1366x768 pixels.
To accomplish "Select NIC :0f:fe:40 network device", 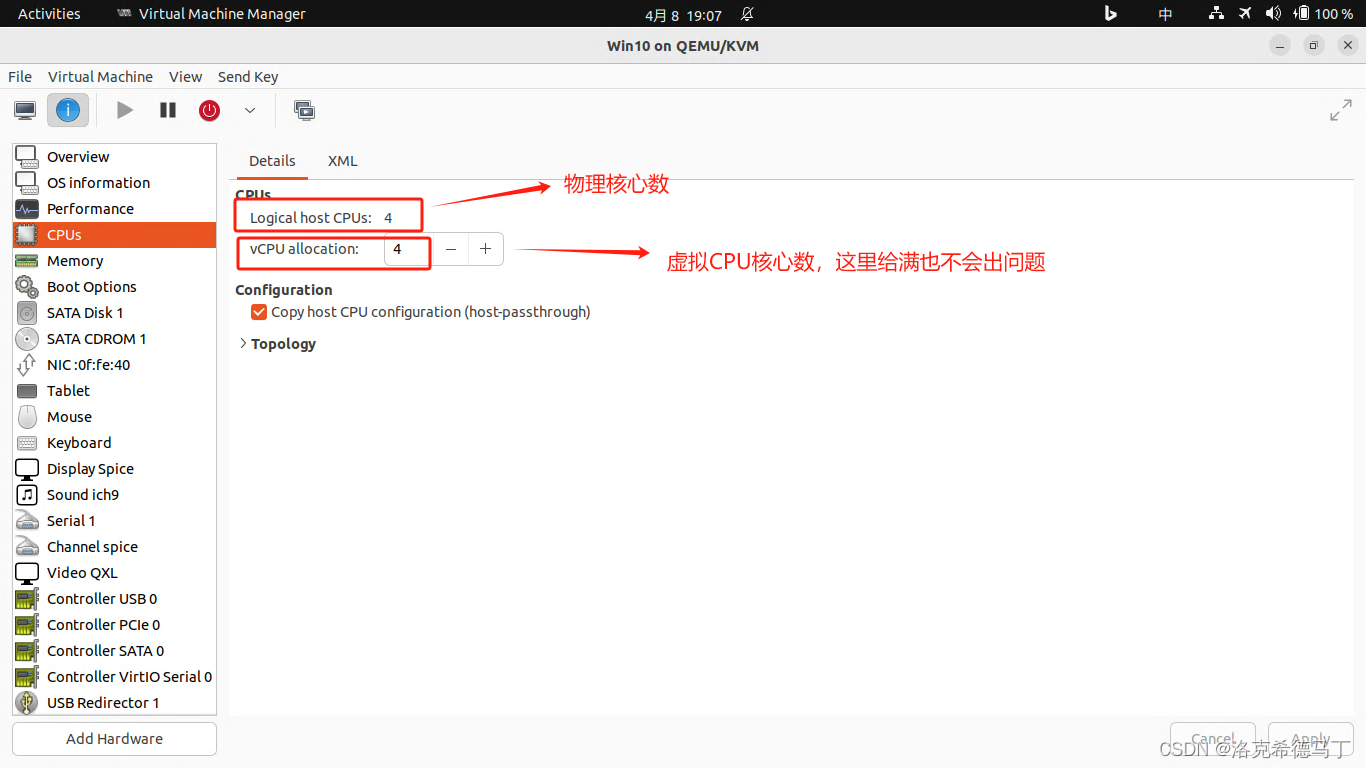I will click(x=114, y=365).
